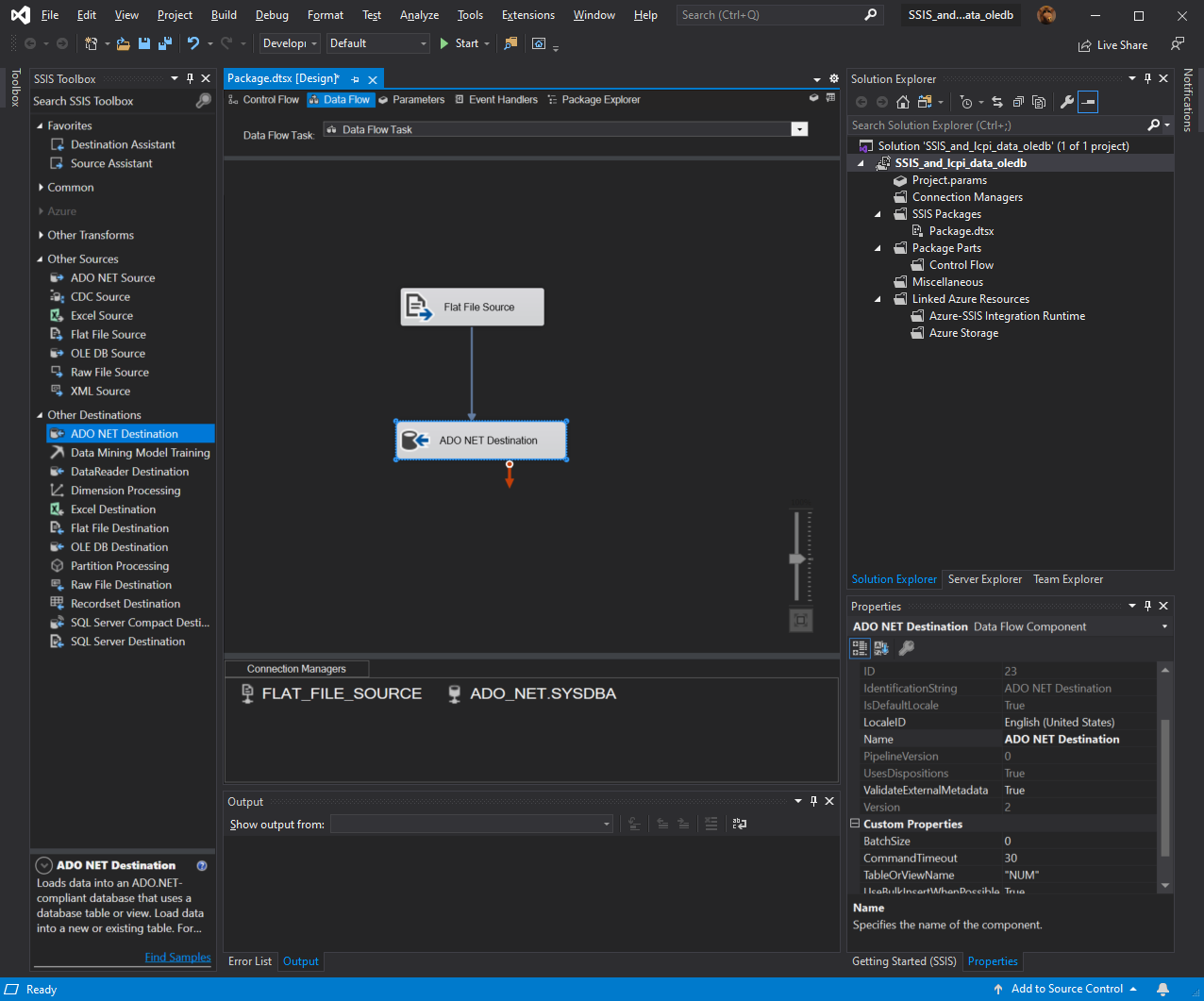Click the Visual Studio Search (Ctrl+Q) box
This screenshot has width=1204, height=1001.
tap(779, 15)
